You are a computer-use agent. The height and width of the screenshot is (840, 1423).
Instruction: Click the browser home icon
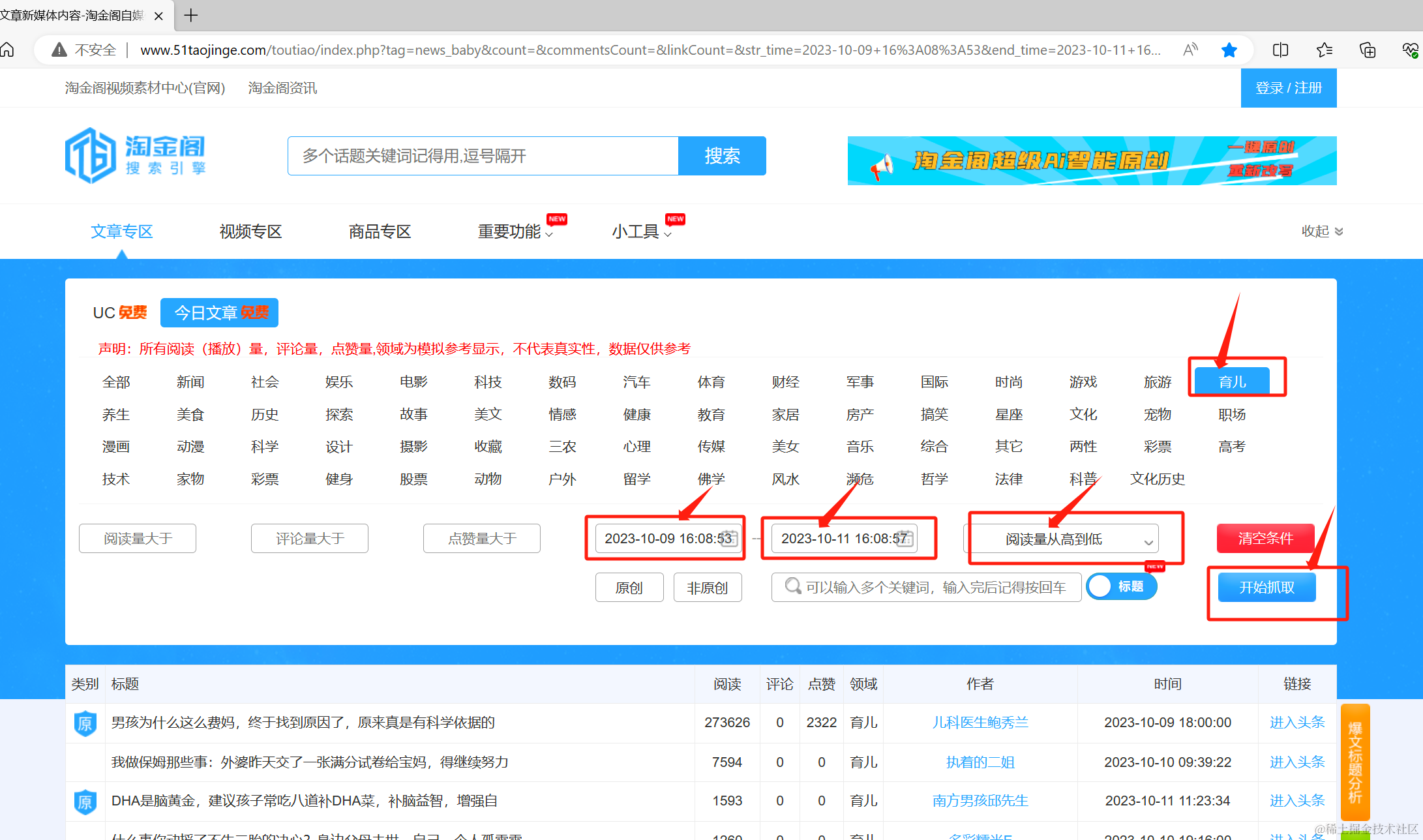point(7,50)
